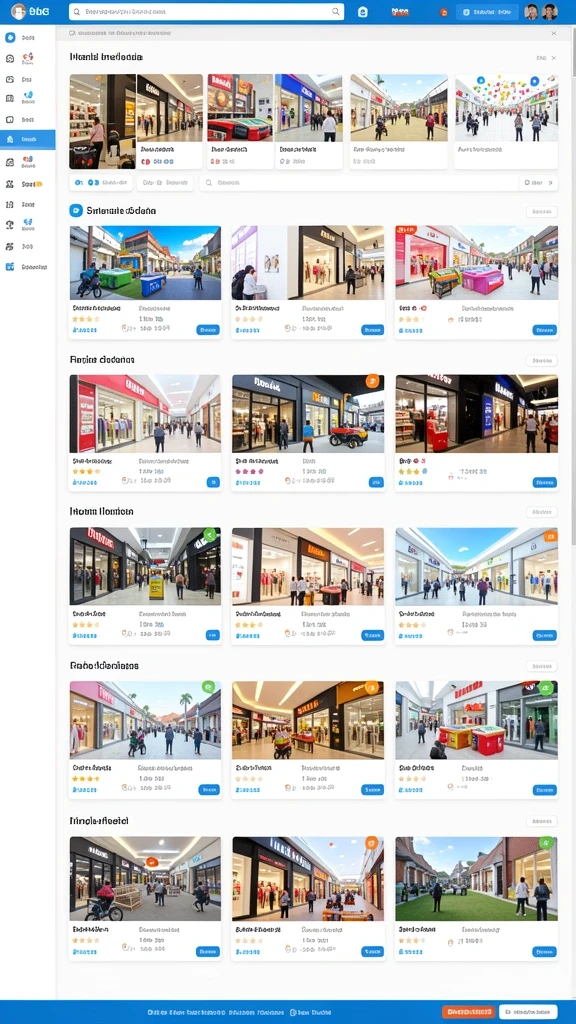Open the second user avatar in the header
This screenshot has width=576, height=1024.
click(x=550, y=12)
